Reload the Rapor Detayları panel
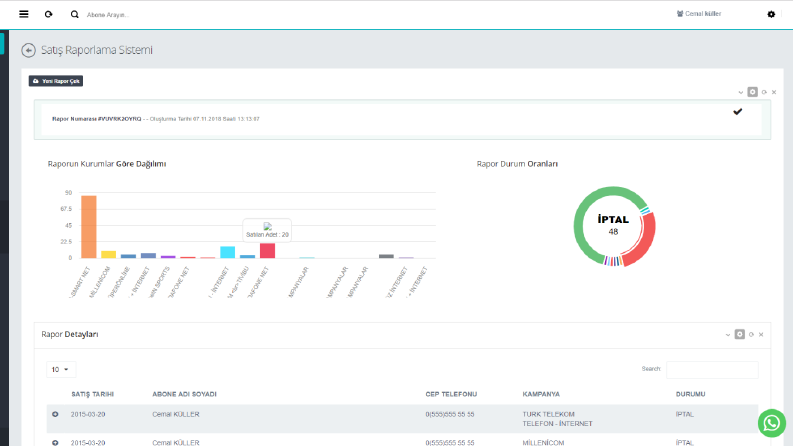793x446 pixels. (x=751, y=334)
